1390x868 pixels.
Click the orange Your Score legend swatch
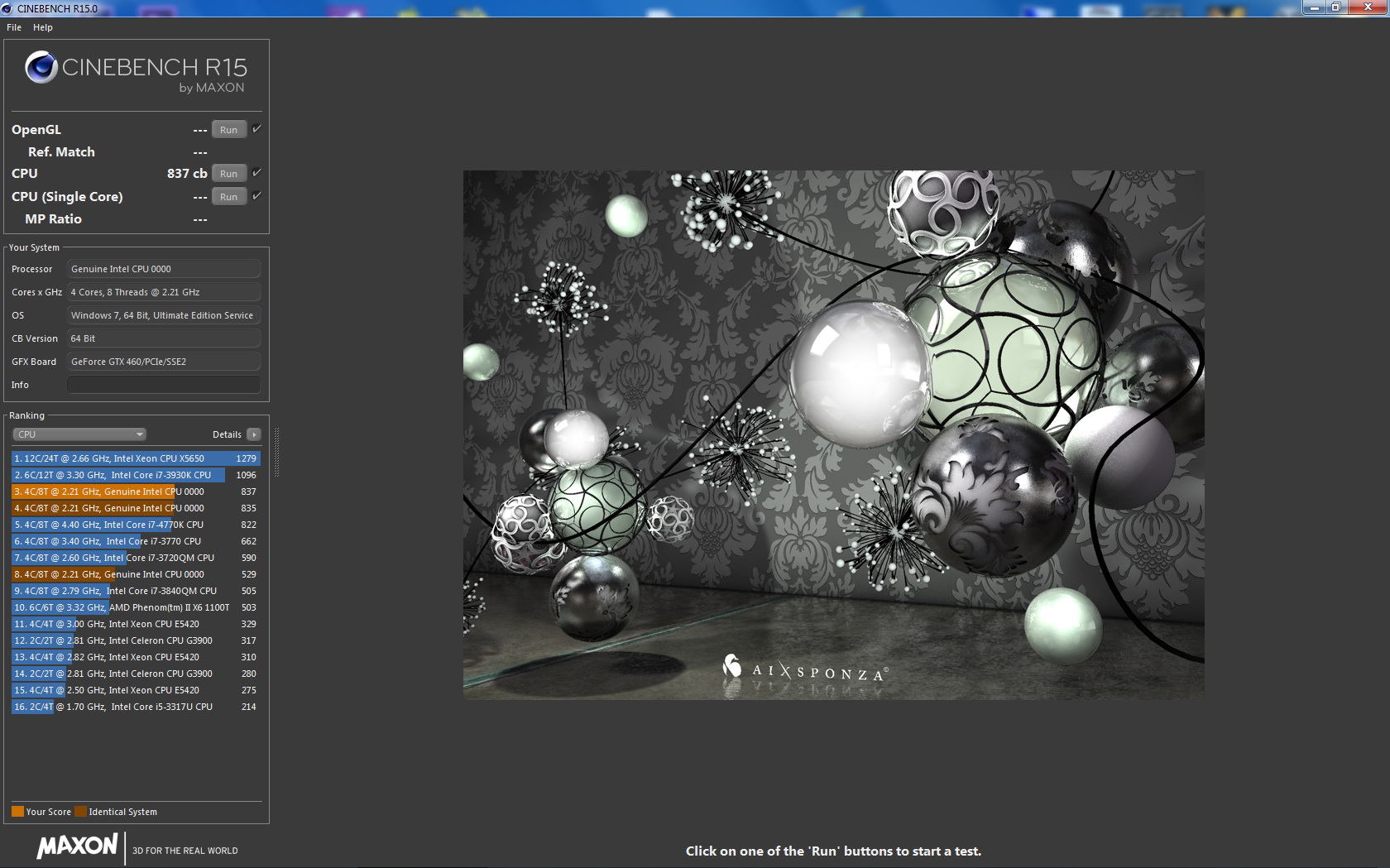[17, 812]
